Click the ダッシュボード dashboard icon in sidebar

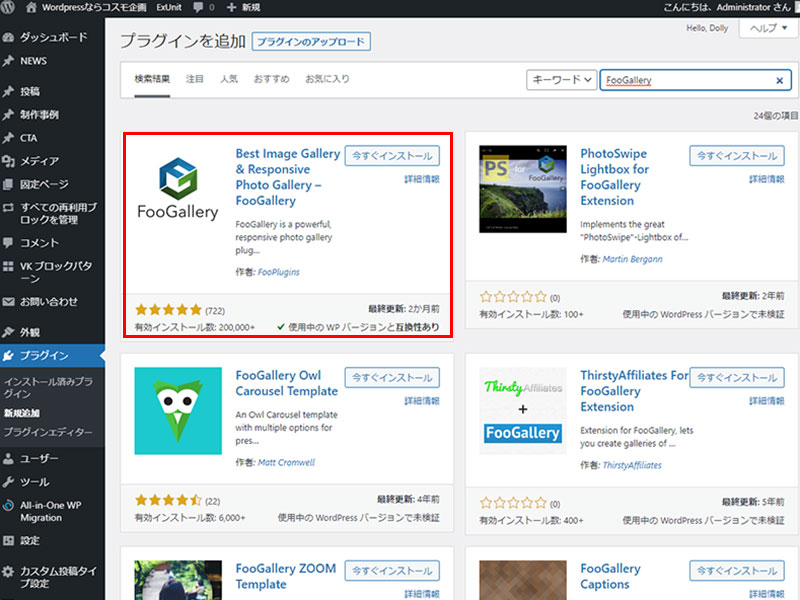click(10, 38)
